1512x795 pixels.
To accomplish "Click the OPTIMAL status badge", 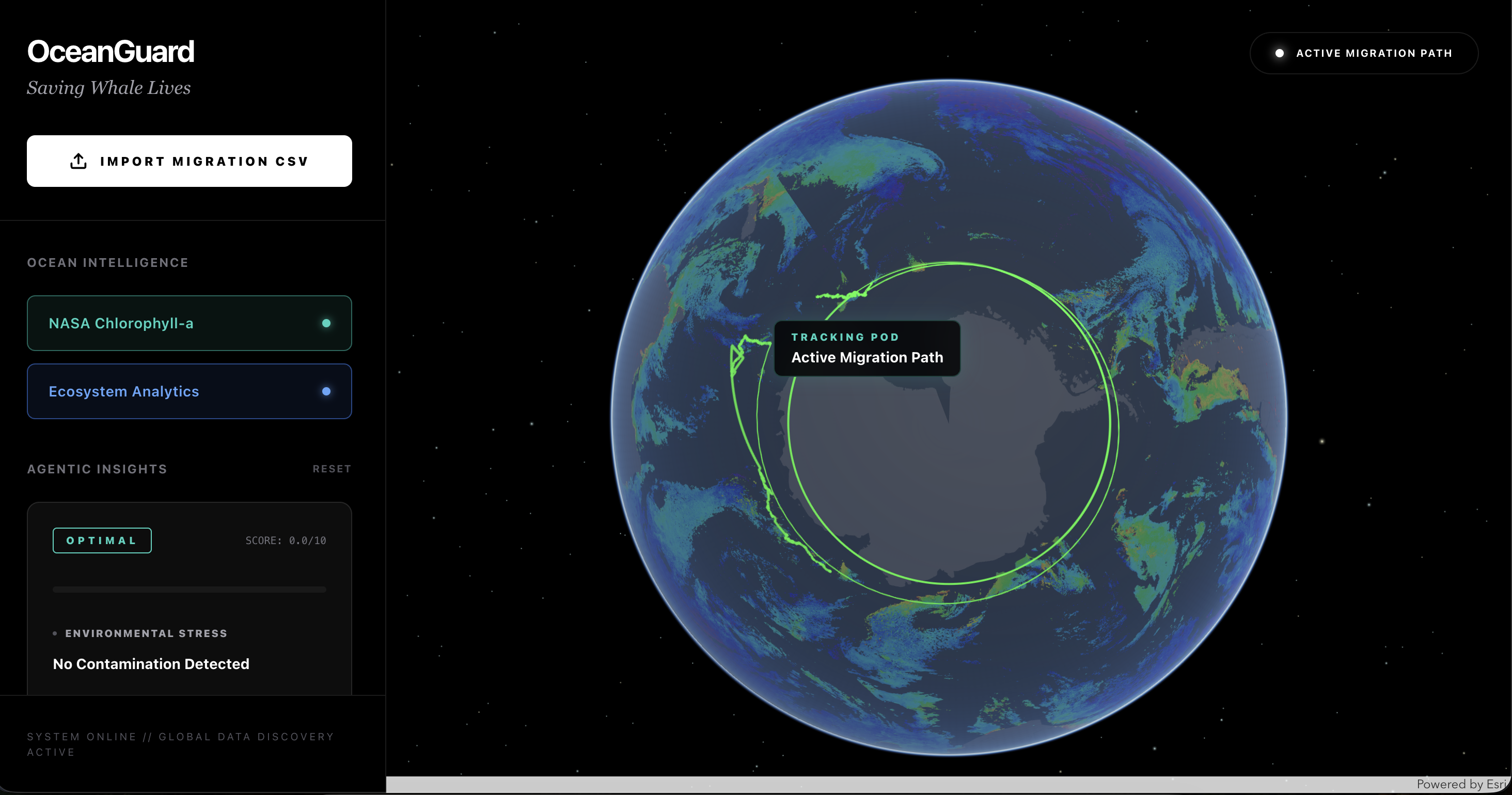I will click(102, 540).
